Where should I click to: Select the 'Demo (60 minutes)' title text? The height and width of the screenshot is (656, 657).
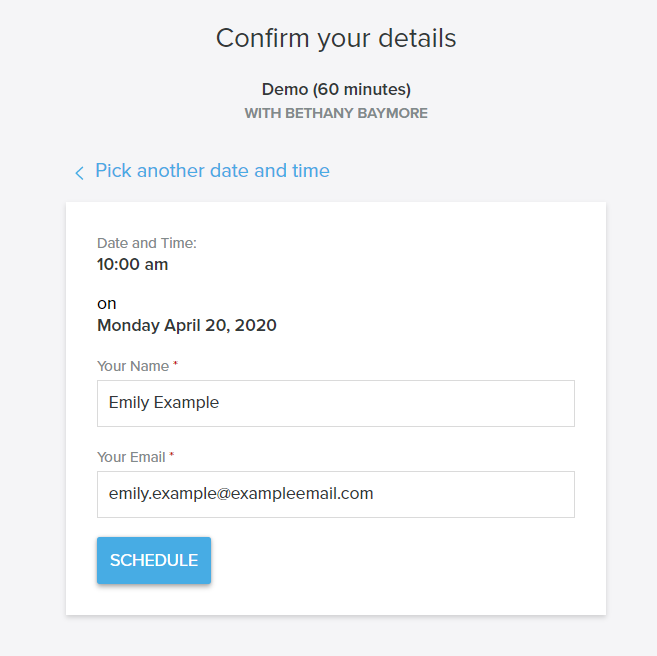[x=336, y=90]
